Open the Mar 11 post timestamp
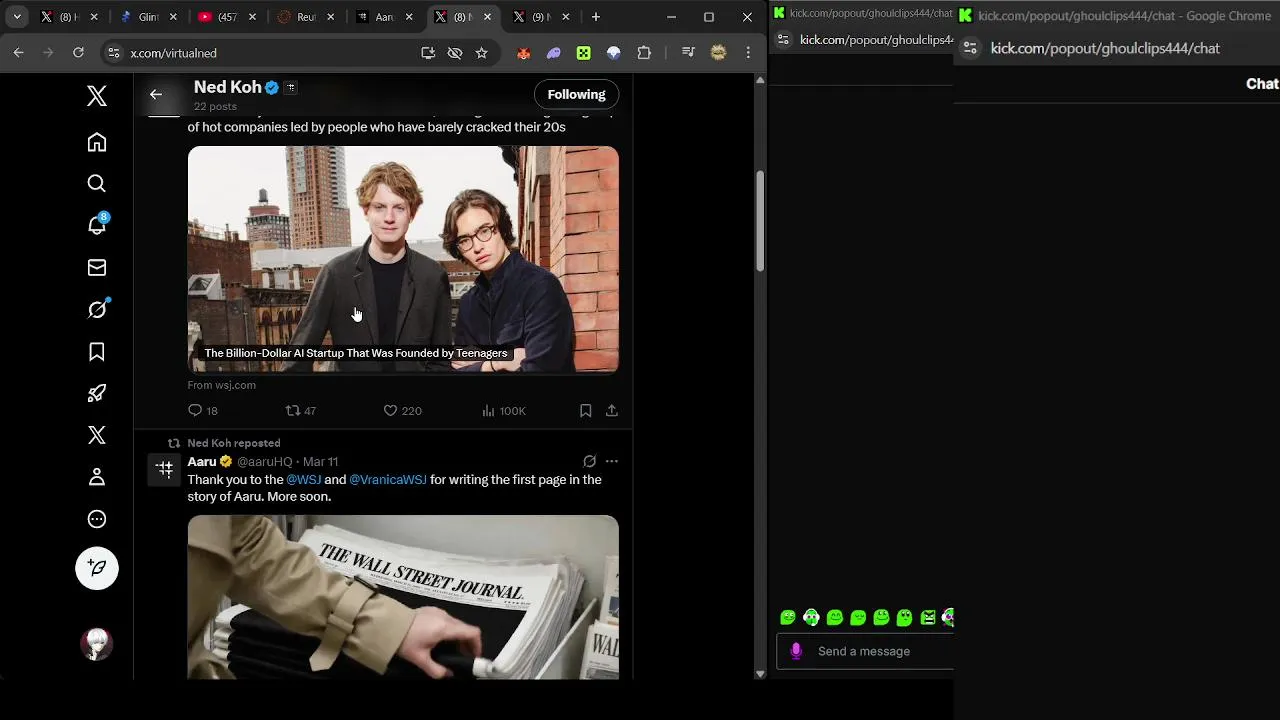 coord(320,462)
